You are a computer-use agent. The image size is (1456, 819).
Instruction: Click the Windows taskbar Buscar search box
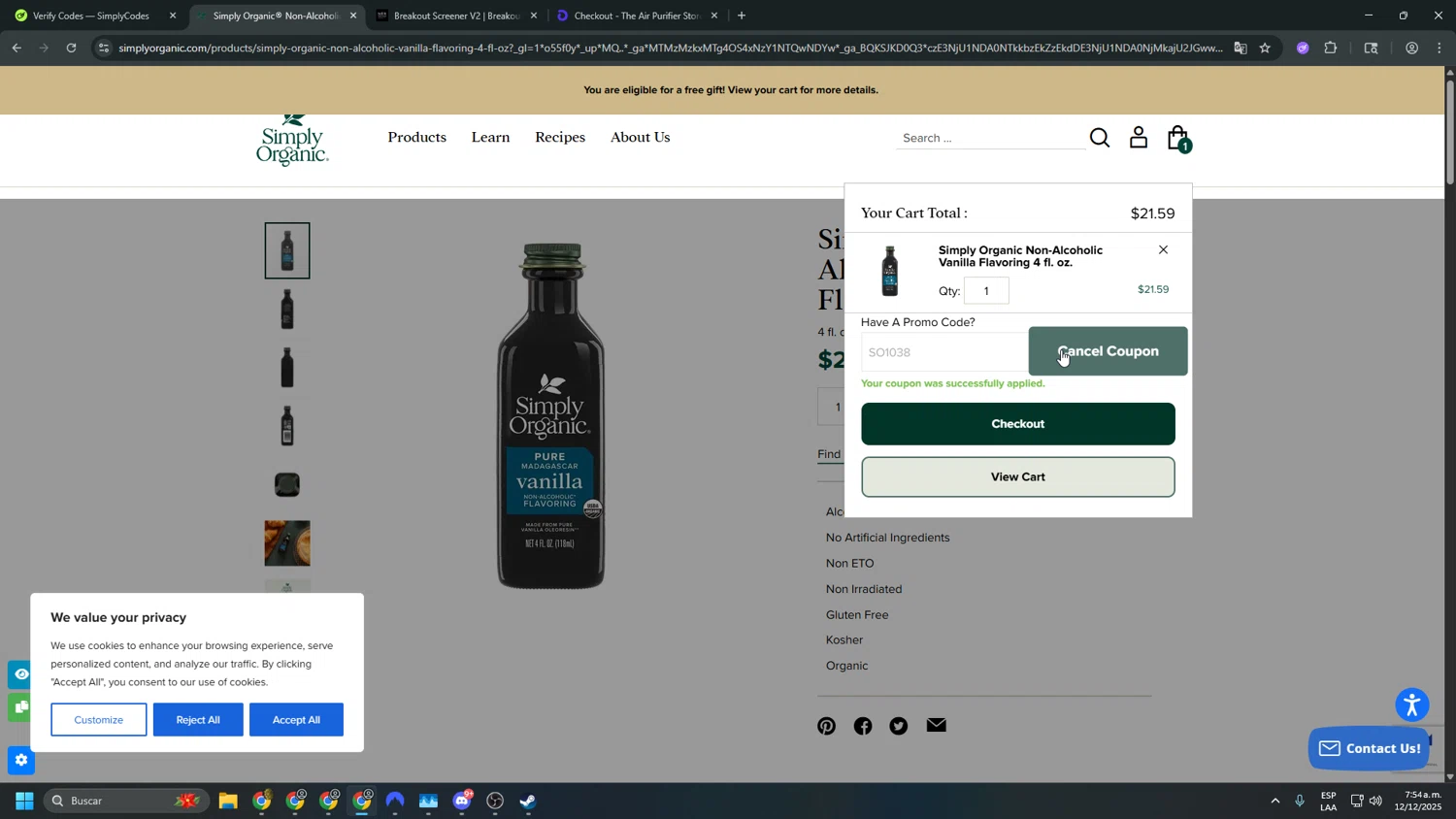(126, 801)
